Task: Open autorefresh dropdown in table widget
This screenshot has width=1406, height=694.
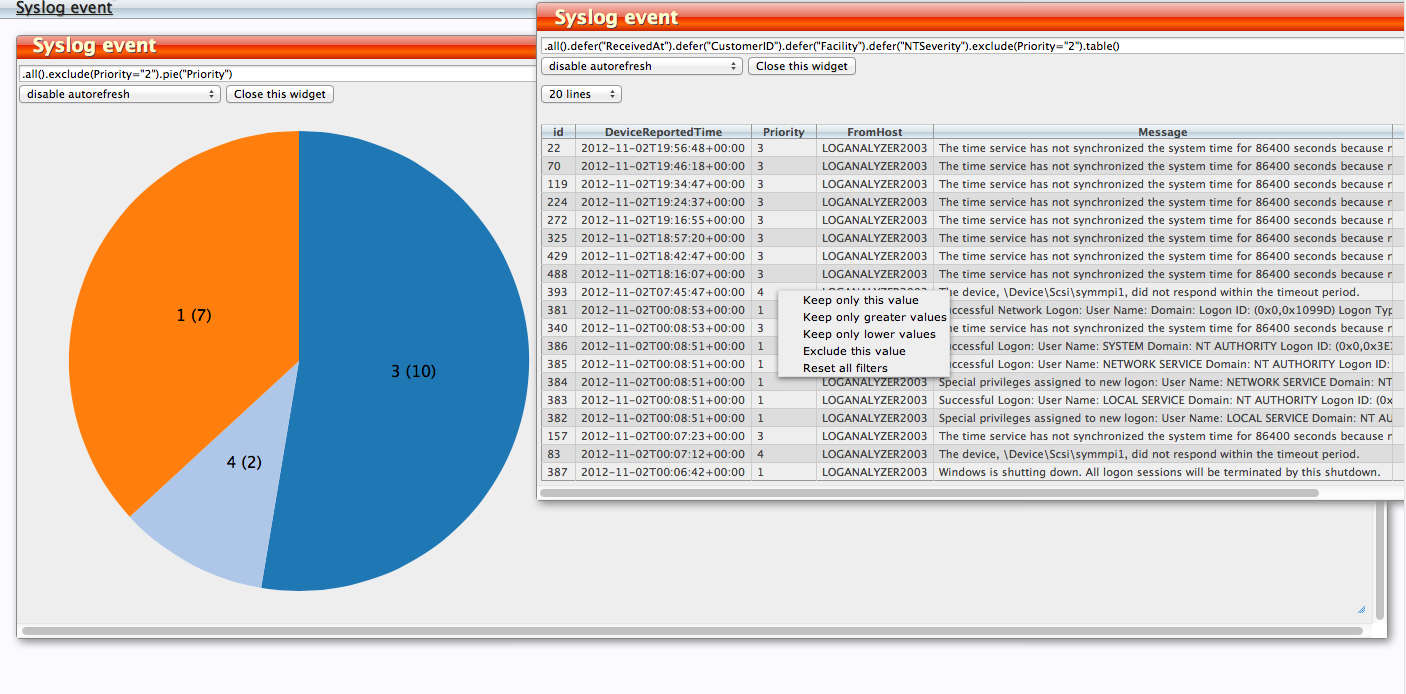Action: pos(641,66)
